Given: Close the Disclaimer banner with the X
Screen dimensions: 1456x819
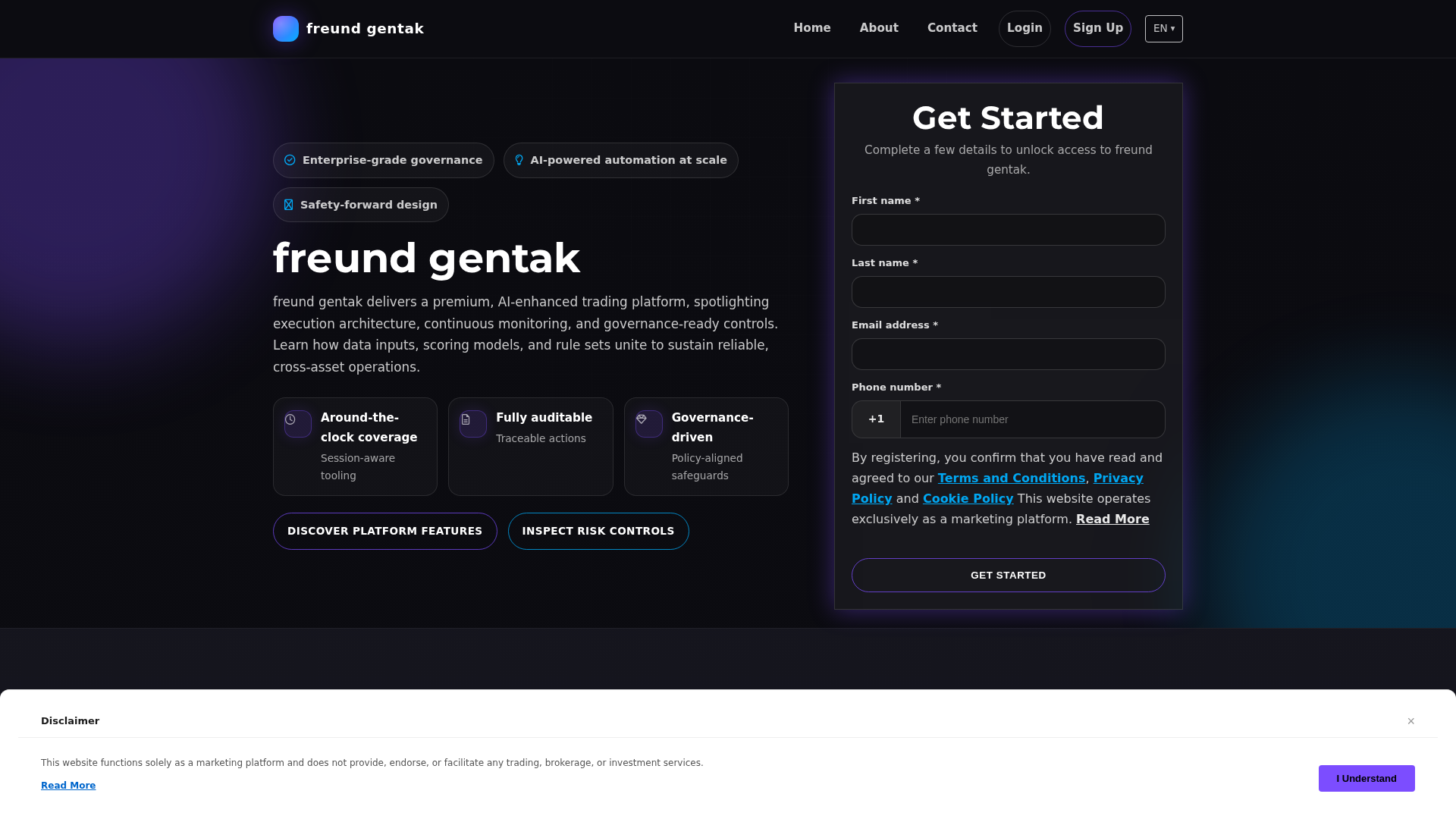Looking at the screenshot, I should [x=1410, y=721].
